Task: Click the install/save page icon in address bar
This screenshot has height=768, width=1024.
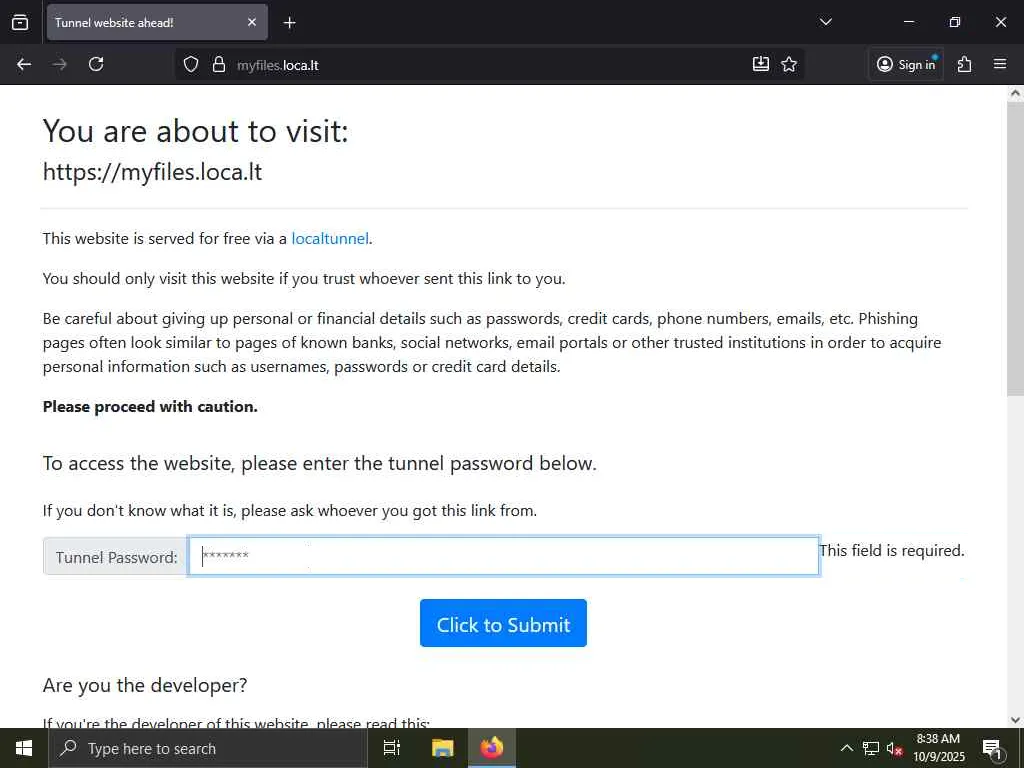Action: [761, 64]
